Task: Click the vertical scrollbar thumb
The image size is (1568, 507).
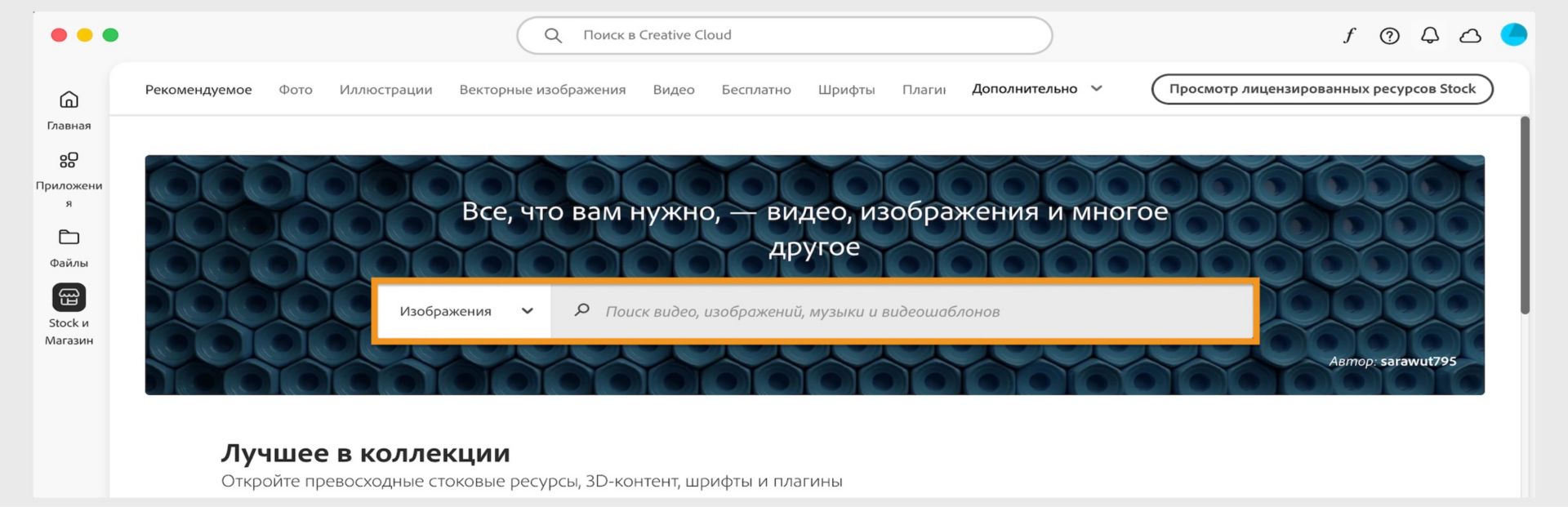Action: point(1525,215)
